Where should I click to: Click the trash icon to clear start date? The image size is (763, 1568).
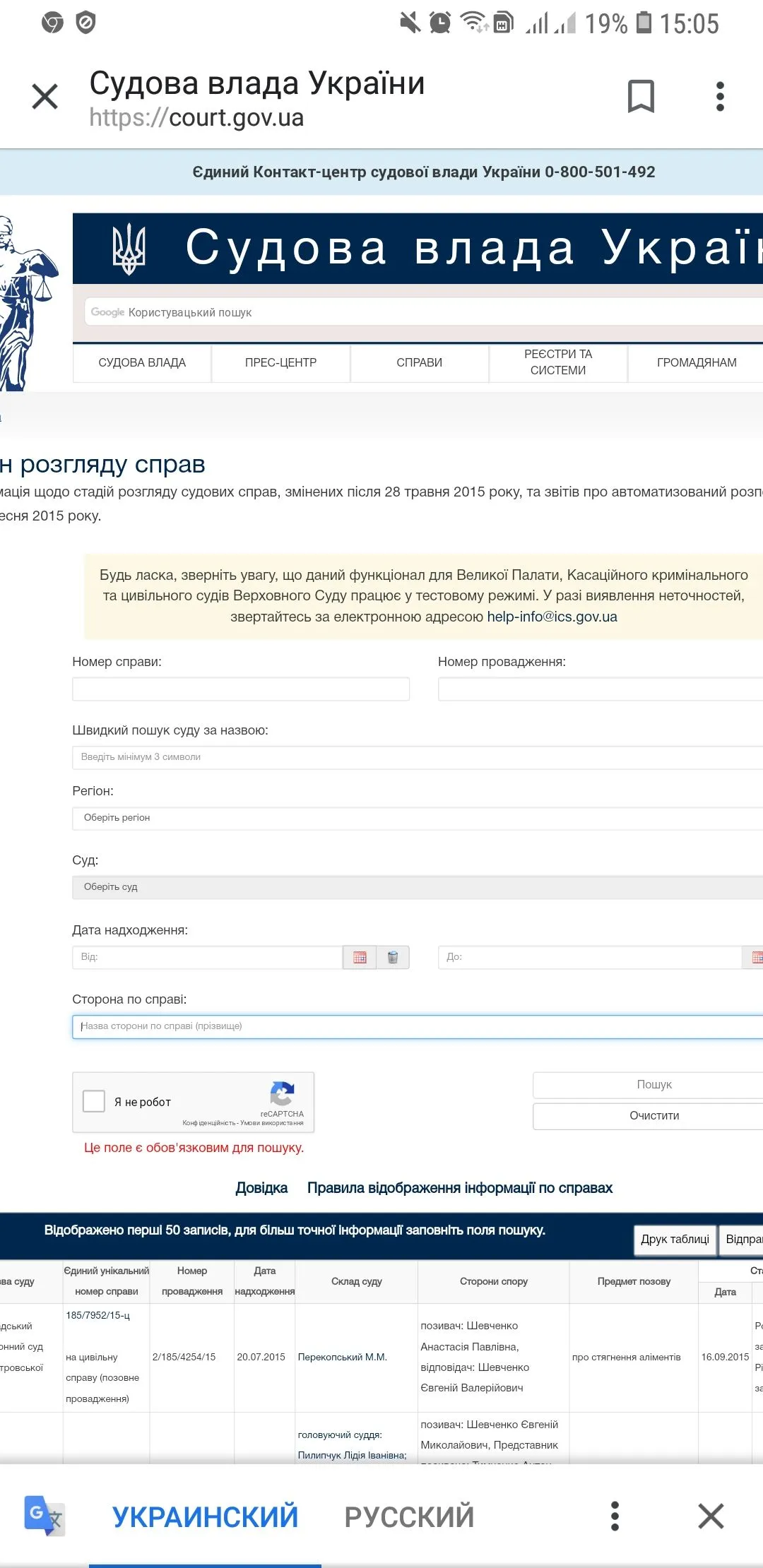coord(393,957)
